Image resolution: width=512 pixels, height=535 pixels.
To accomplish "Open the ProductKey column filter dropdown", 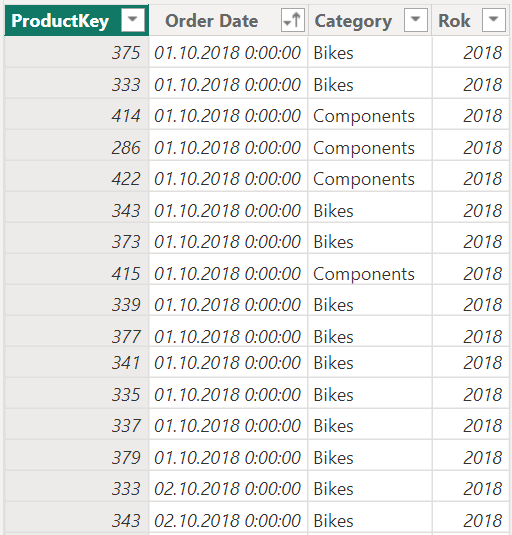I will [x=133, y=20].
